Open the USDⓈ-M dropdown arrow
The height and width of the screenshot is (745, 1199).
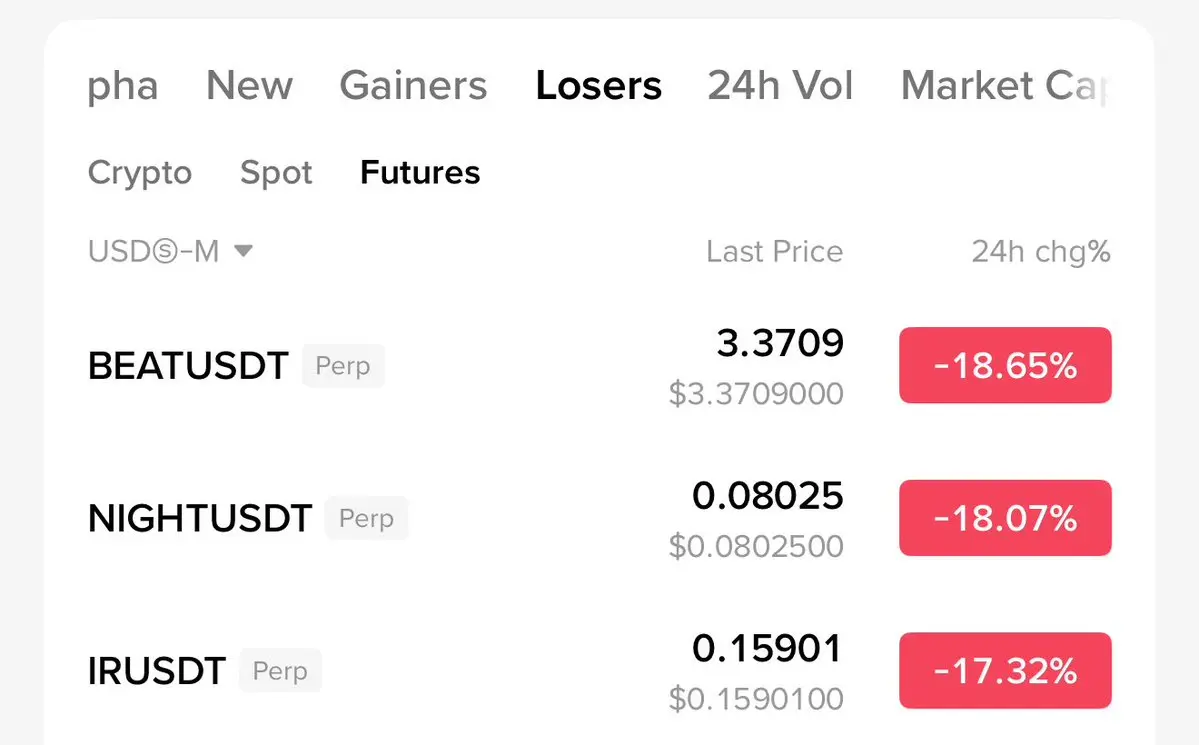pyautogui.click(x=243, y=251)
